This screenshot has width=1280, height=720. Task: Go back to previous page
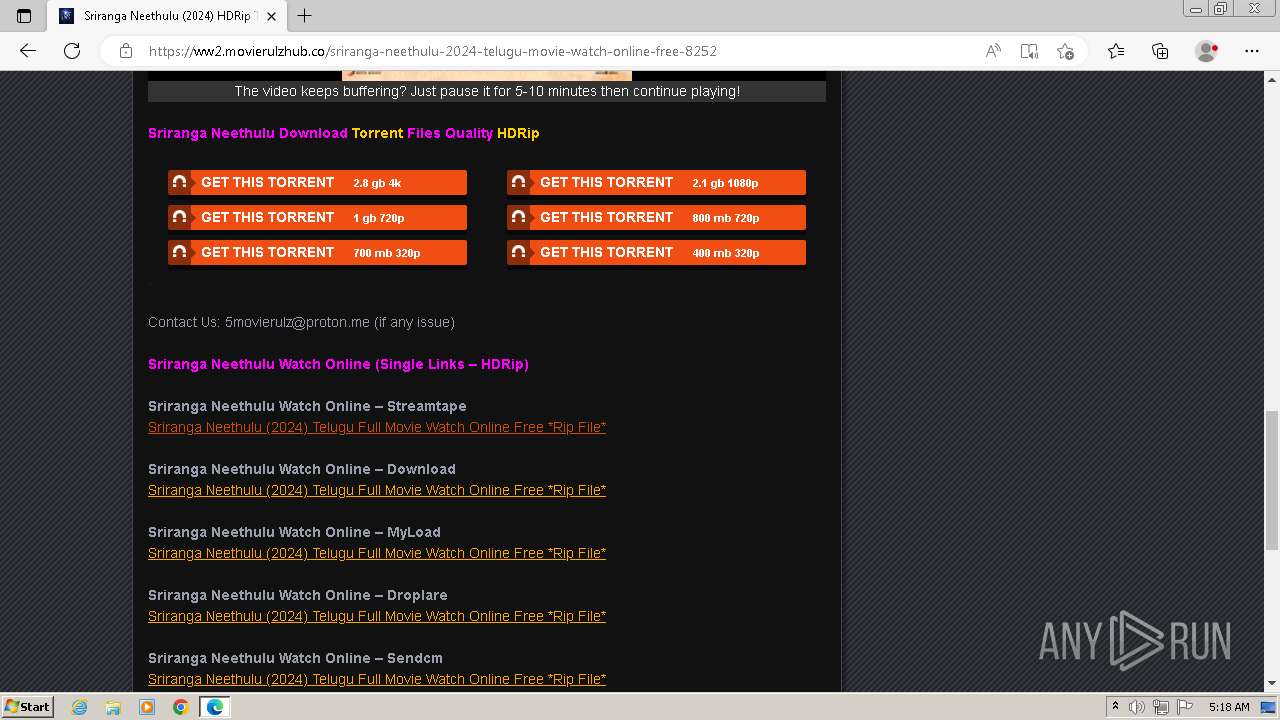(28, 51)
